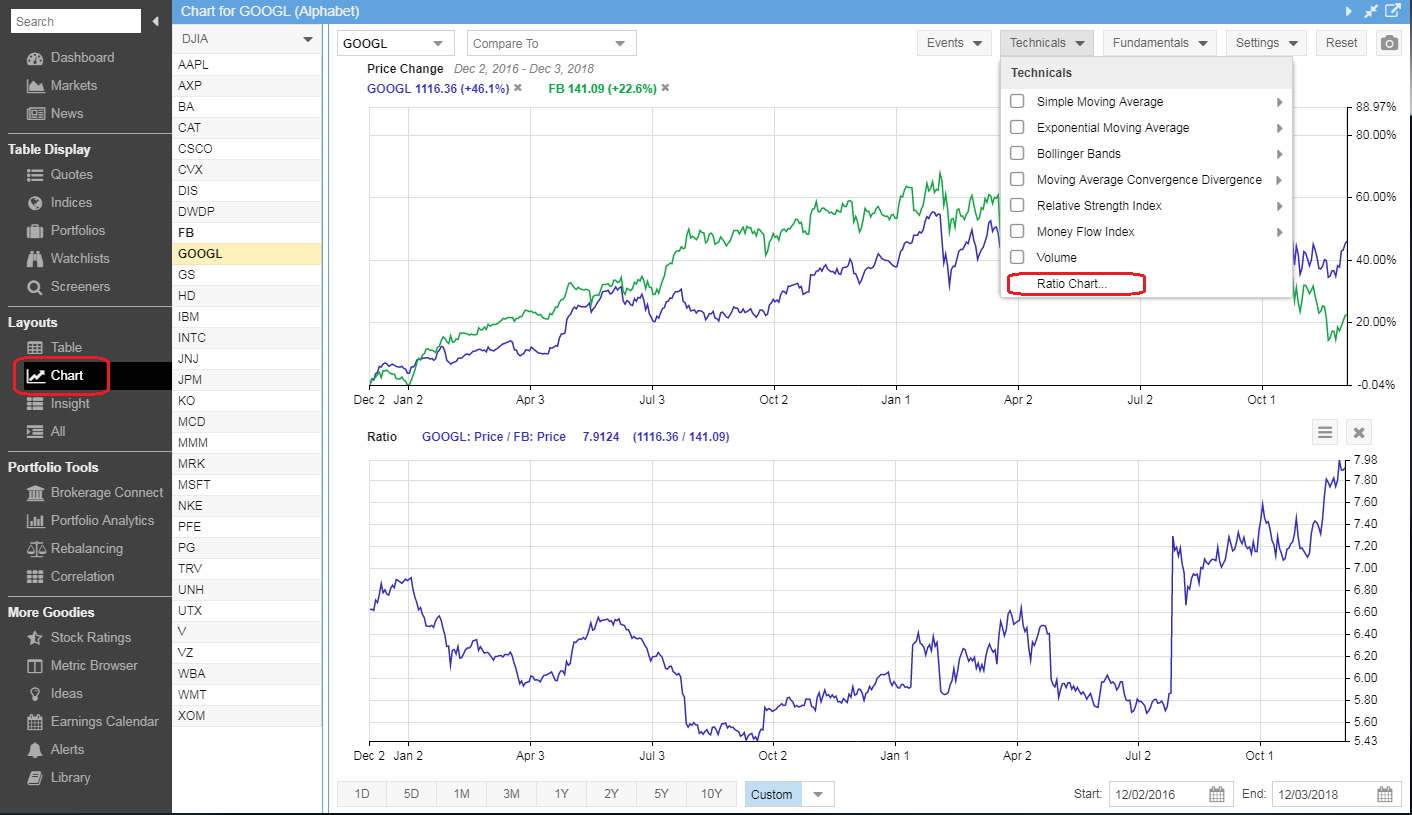Open the chart in a new window
The width and height of the screenshot is (1412, 815).
[x=1392, y=11]
